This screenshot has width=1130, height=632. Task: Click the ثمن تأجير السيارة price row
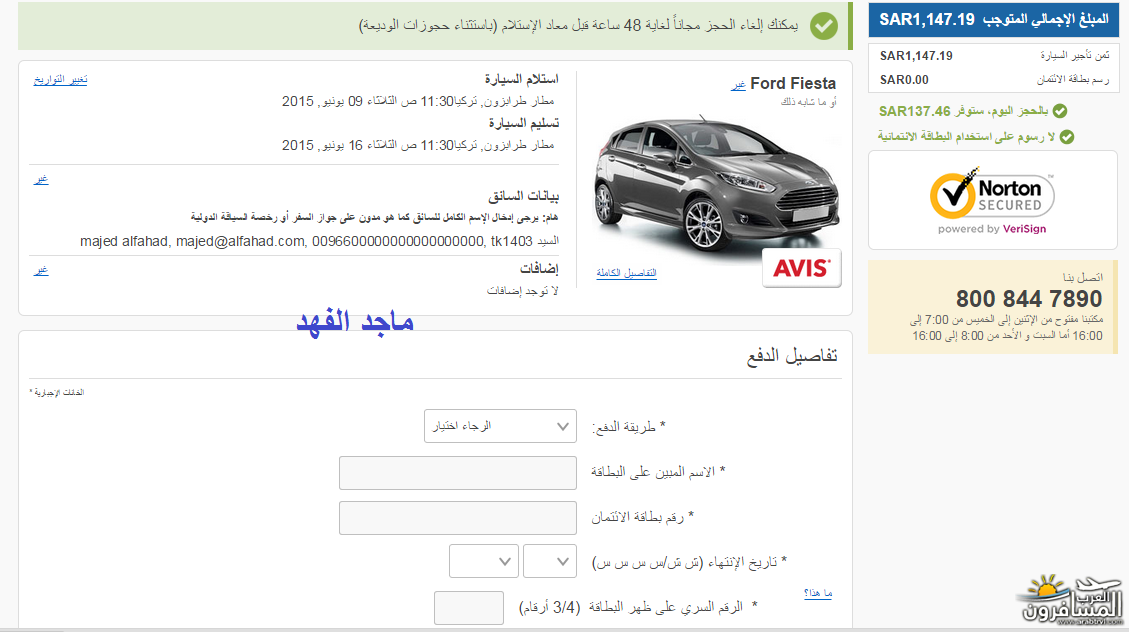pos(993,55)
